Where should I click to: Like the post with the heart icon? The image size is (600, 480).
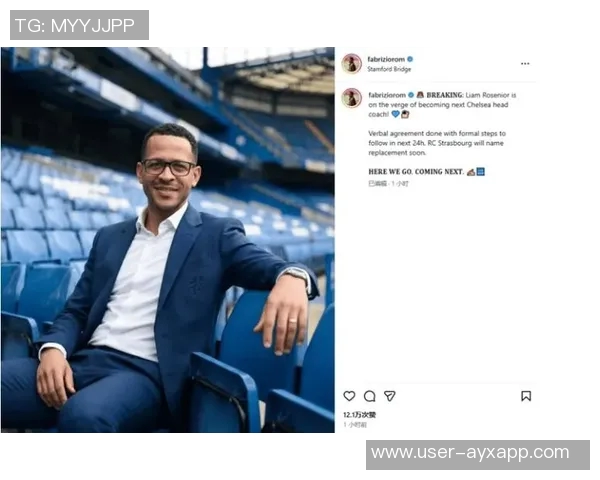coord(349,396)
